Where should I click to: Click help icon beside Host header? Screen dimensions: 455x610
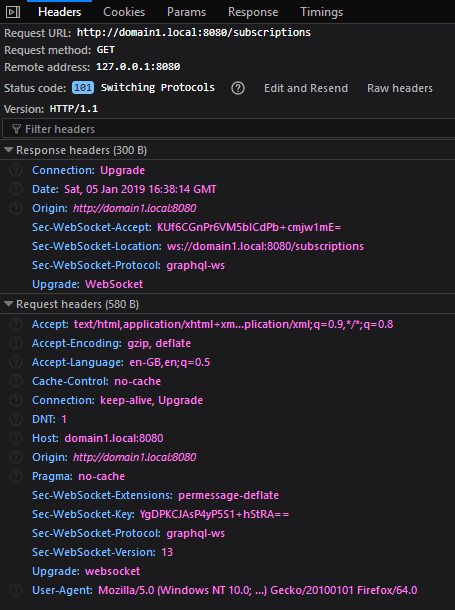point(16,438)
